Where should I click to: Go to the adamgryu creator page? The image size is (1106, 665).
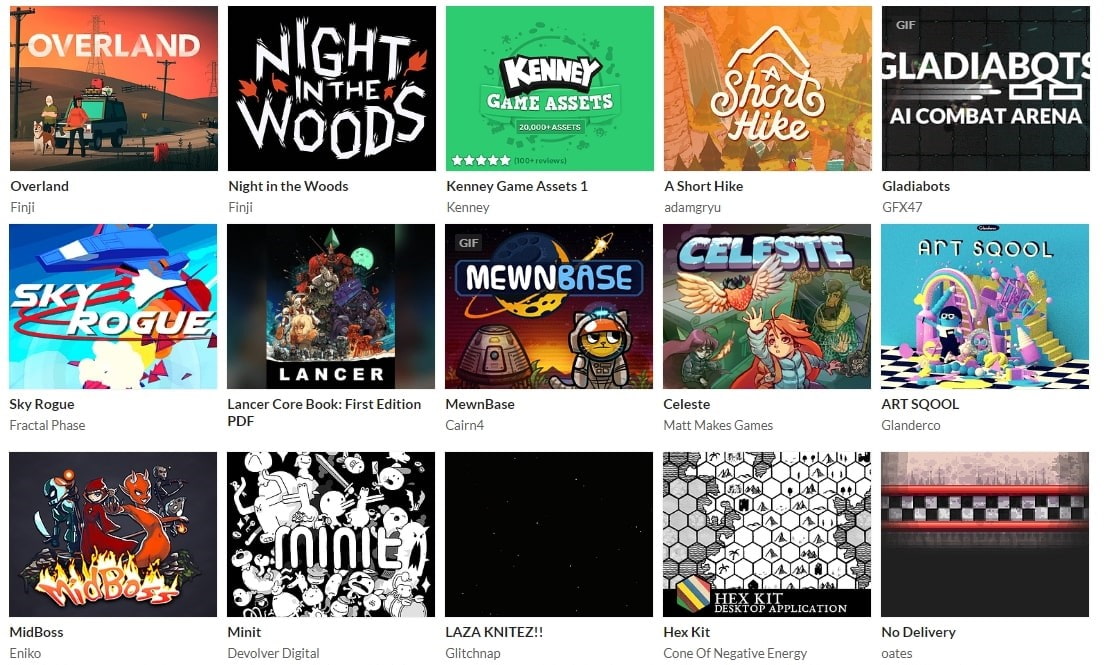[692, 207]
